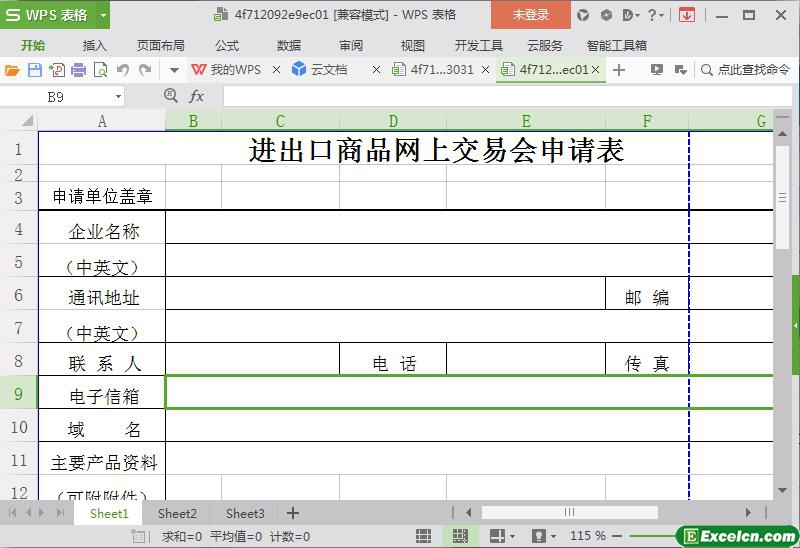The width and height of the screenshot is (800, 548).
Task: Click the print icon
Action: pos(78,70)
